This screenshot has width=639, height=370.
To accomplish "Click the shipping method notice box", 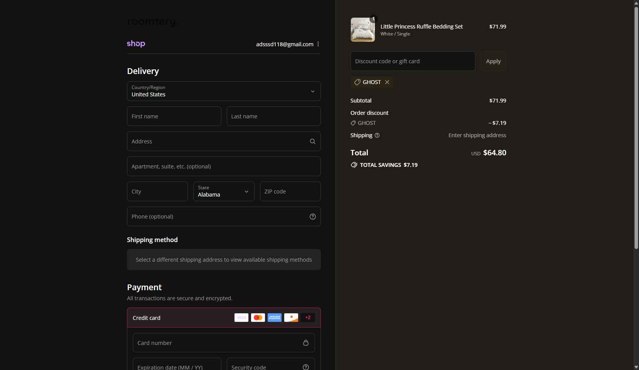I will (224, 260).
